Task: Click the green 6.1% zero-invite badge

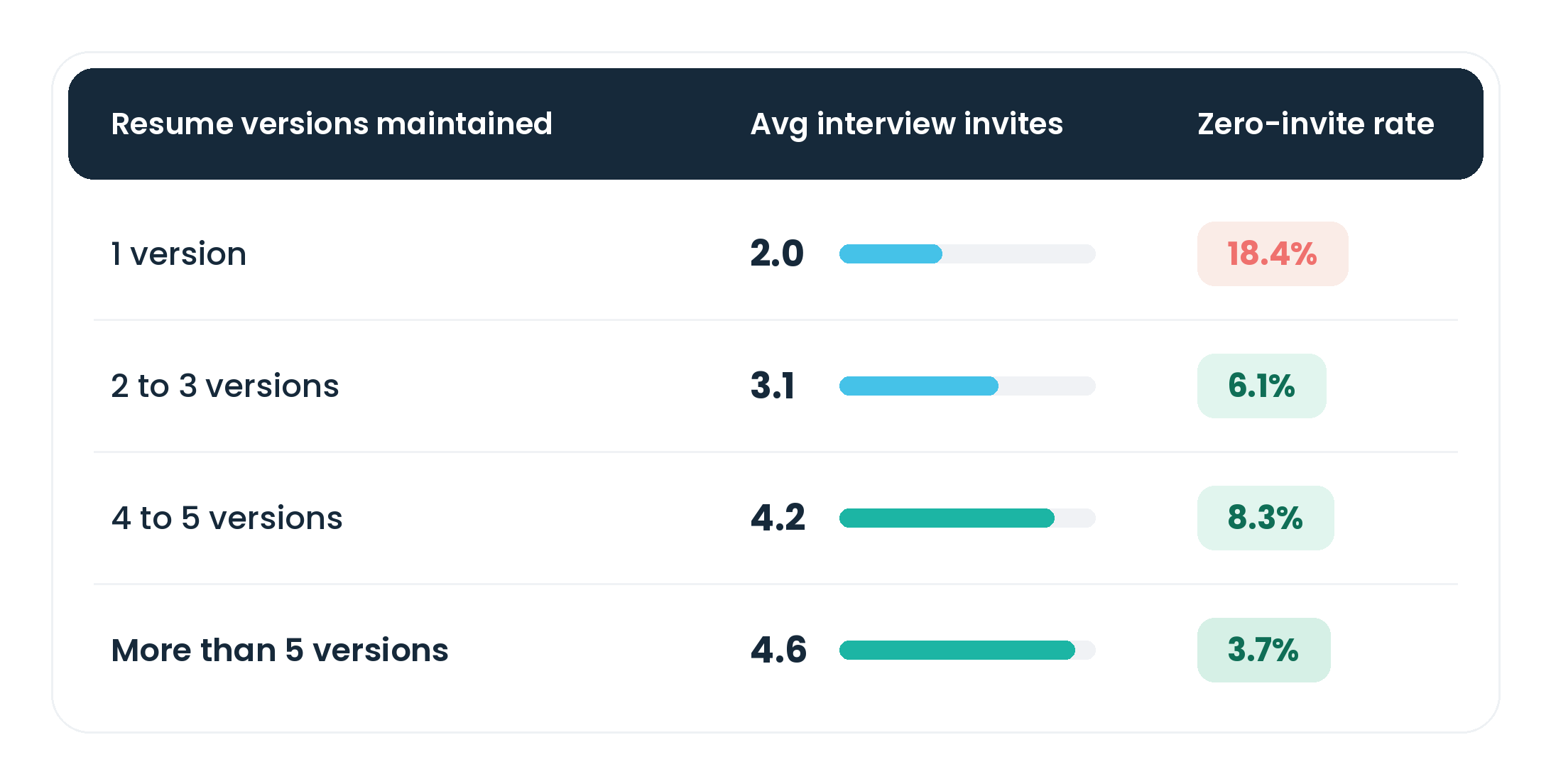Action: pyautogui.click(x=1262, y=386)
